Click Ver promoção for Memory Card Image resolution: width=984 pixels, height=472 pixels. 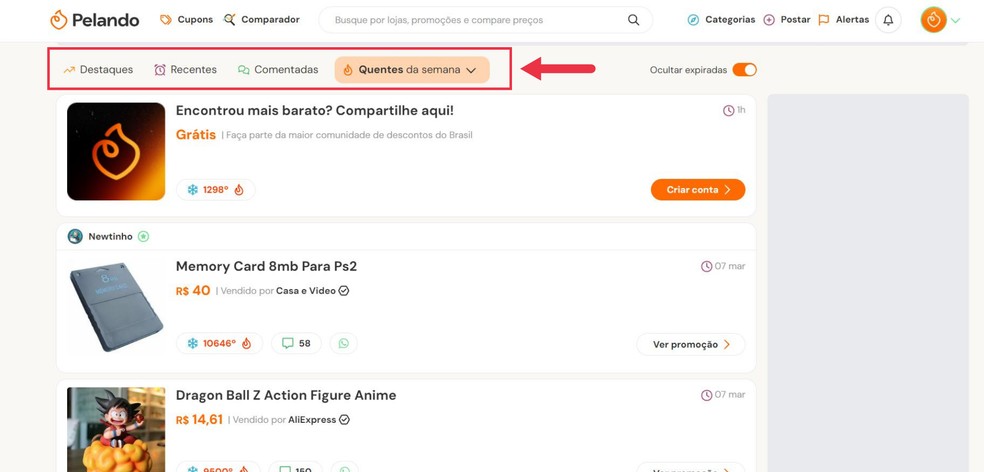point(691,344)
